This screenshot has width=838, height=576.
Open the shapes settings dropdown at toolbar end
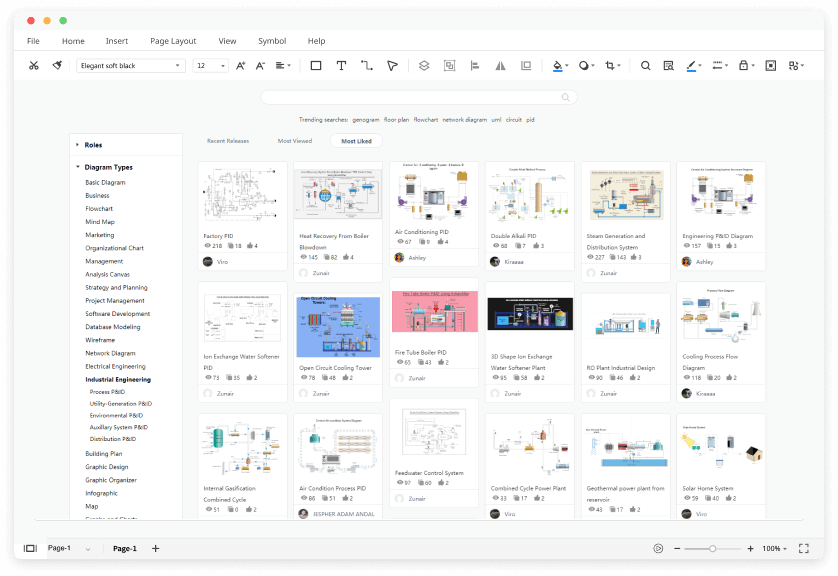[x=796, y=66]
